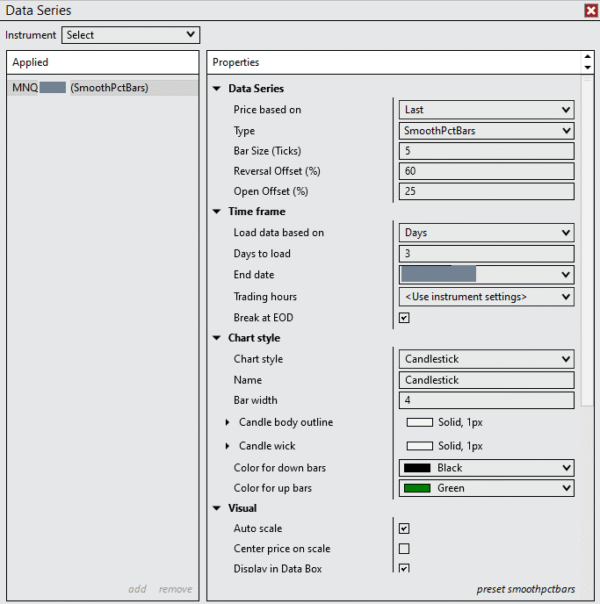Open the Load data based on dropdown
Image resolution: width=600 pixels, height=604 pixels.
tap(486, 233)
